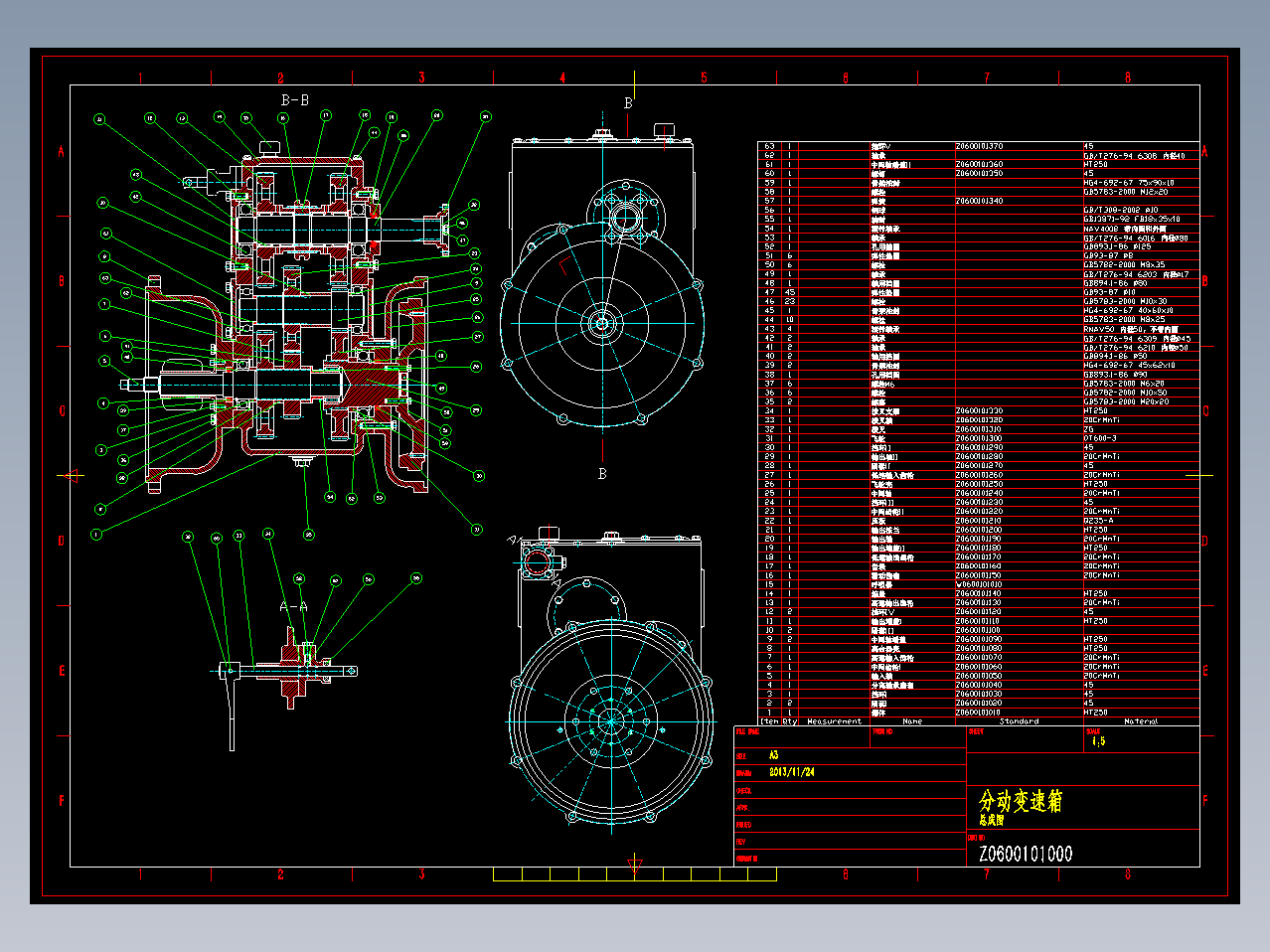Select quantity 45 in item row 47

pos(790,292)
